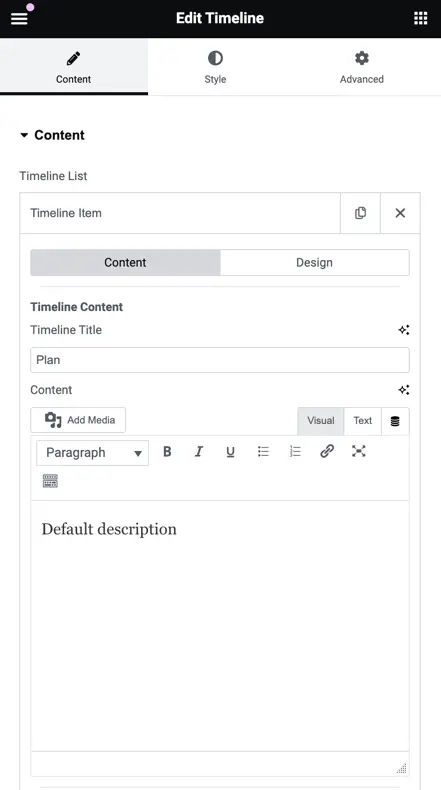The image size is (441, 790).
Task: Insert a link in the editor
Action: 327,451
